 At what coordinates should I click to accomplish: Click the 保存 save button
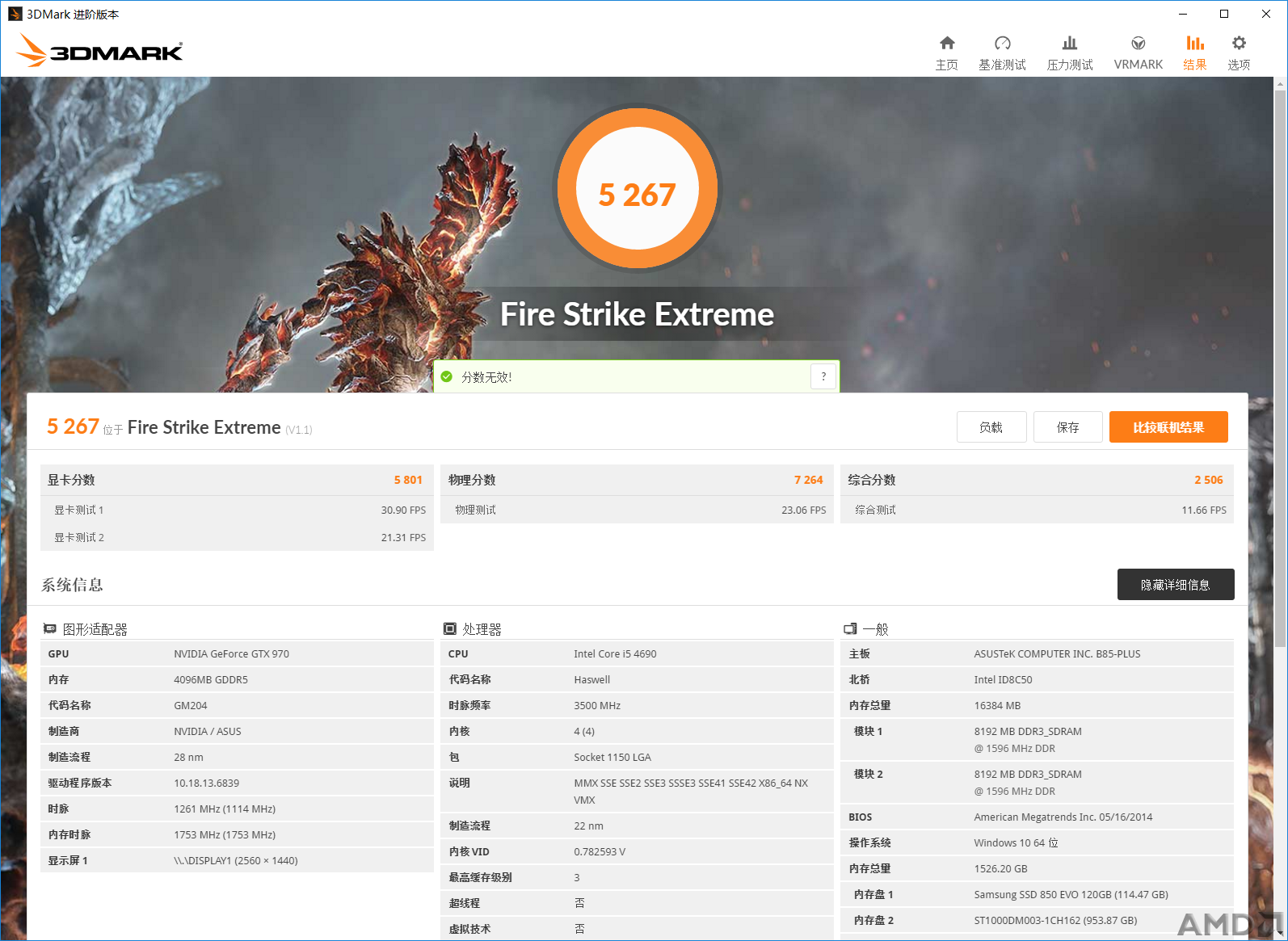[1068, 427]
